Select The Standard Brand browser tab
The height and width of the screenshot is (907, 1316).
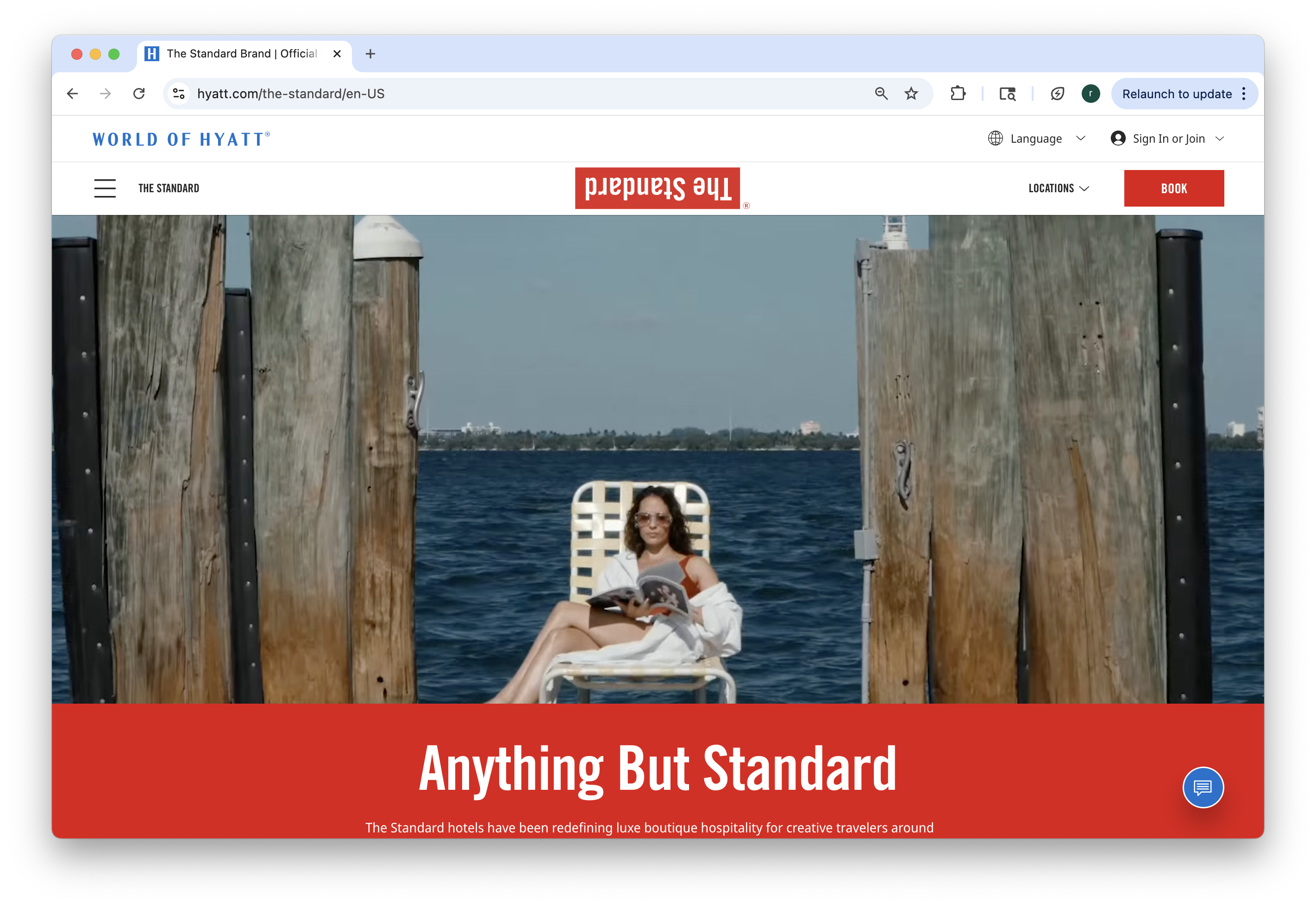point(241,54)
